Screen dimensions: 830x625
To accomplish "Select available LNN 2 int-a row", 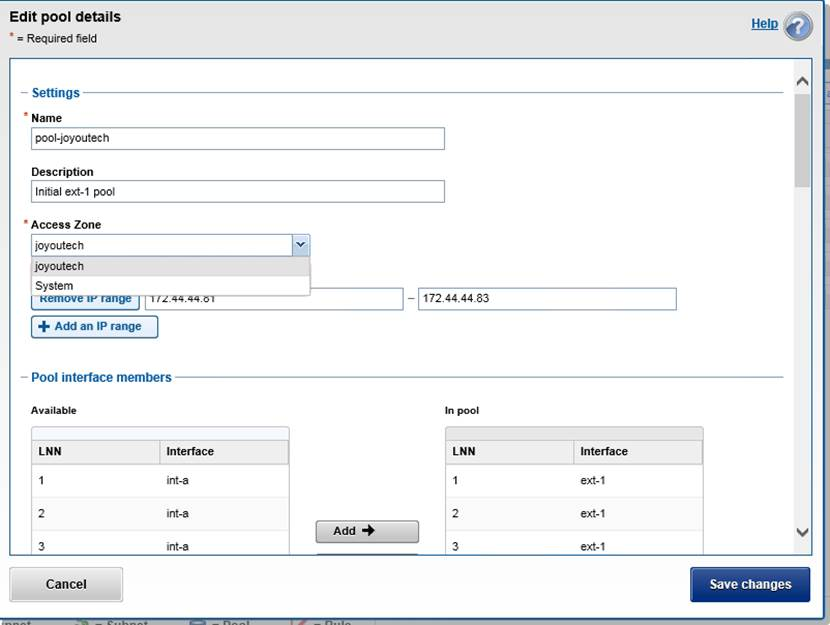I will pos(160,514).
